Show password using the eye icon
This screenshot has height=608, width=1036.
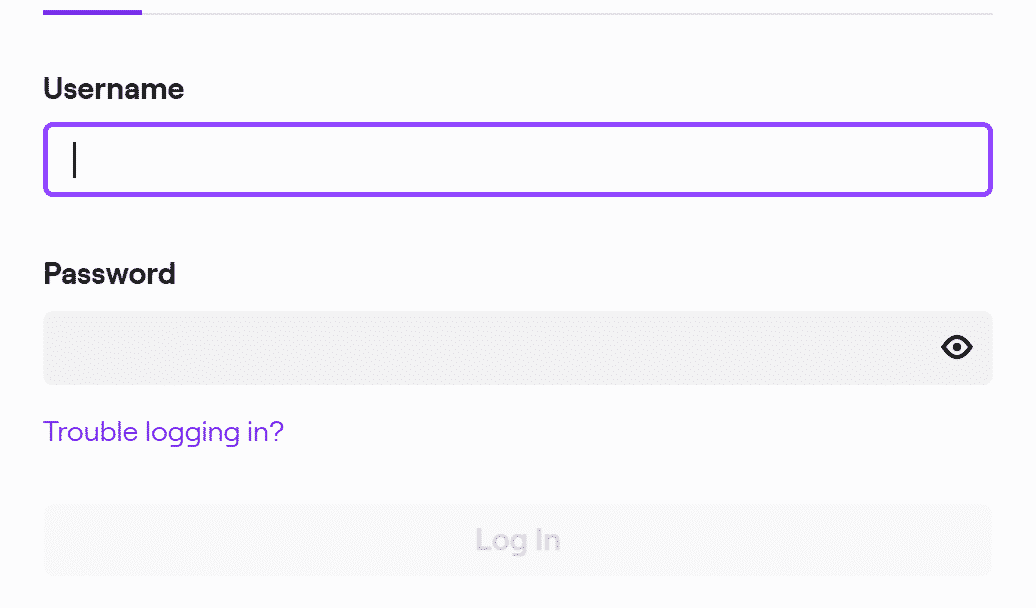click(x=956, y=347)
